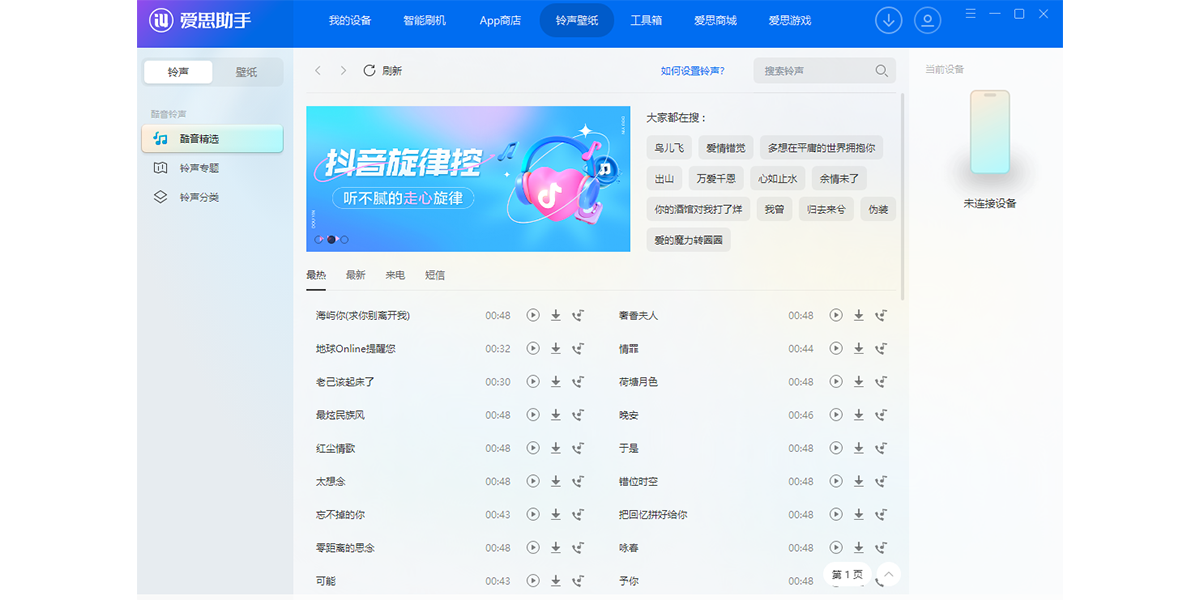Click the ringtone list vertical scrollbar

tap(903, 197)
